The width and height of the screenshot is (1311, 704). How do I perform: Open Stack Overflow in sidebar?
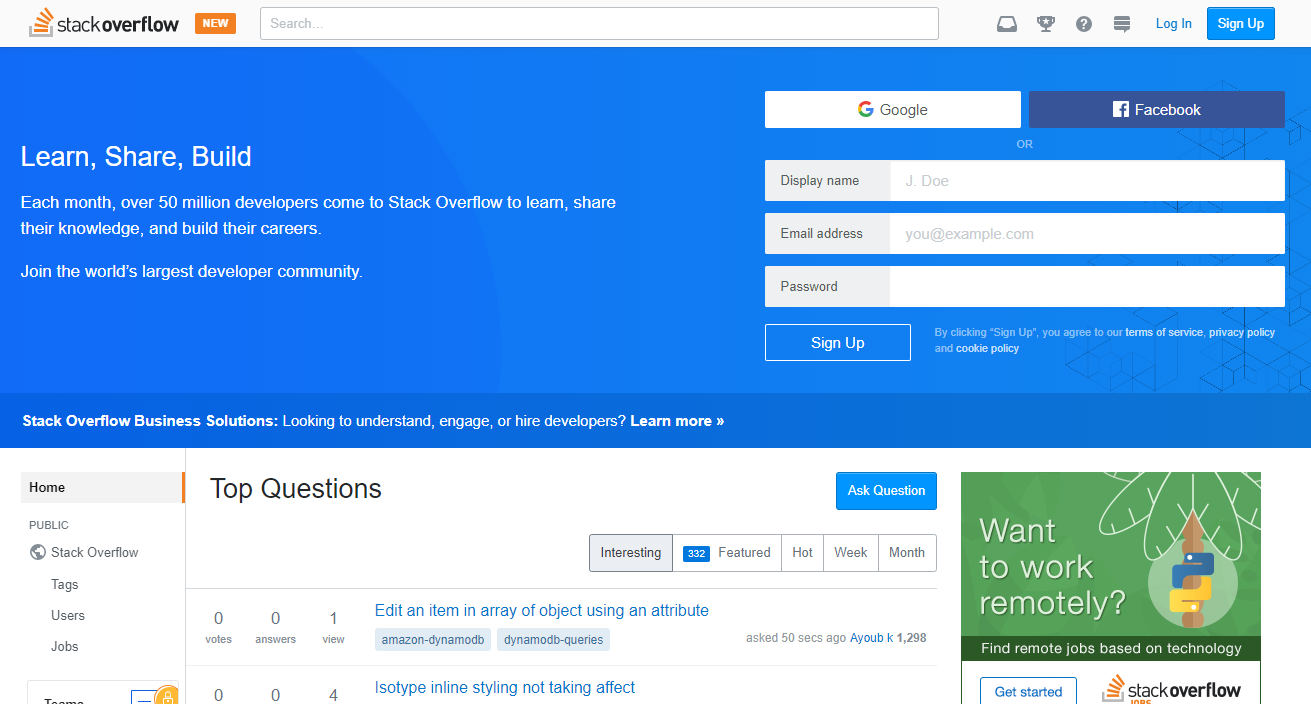pos(95,552)
